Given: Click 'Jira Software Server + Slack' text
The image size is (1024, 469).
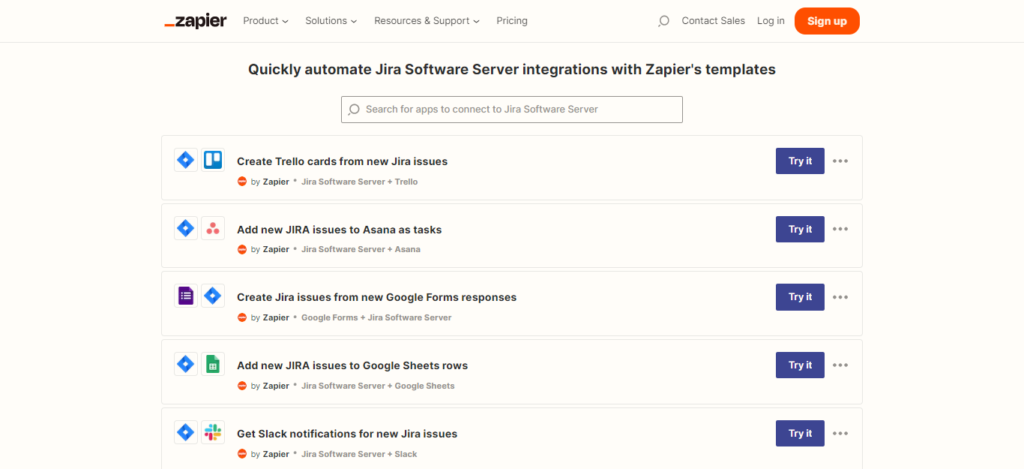Looking at the screenshot, I should pyautogui.click(x=359, y=454).
